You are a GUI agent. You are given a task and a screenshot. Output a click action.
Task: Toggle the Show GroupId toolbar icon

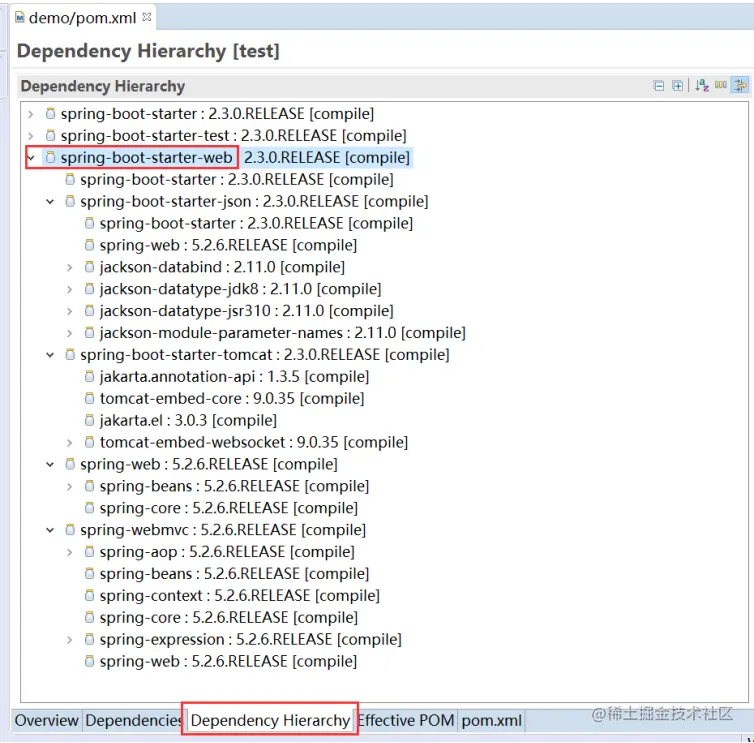pos(720,85)
